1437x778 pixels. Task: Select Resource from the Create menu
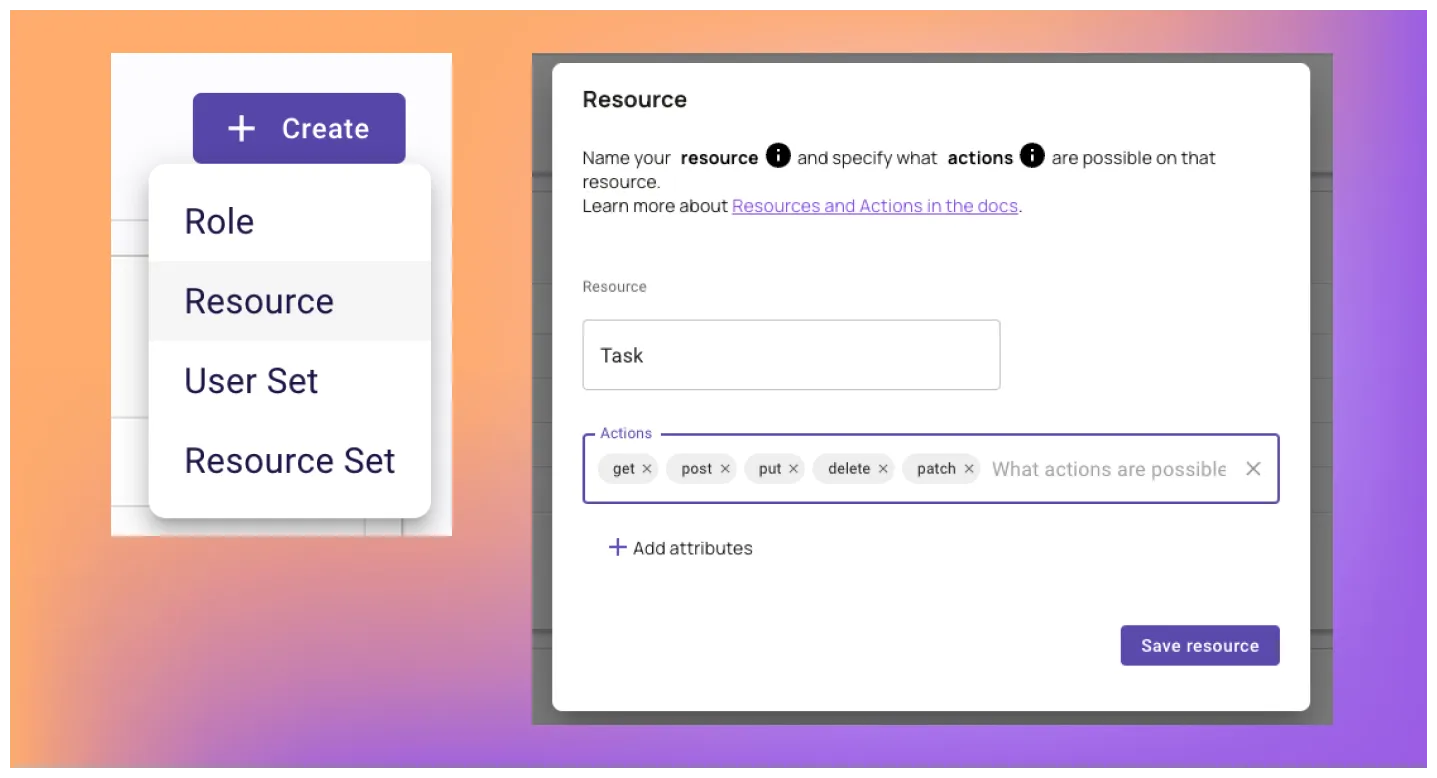click(259, 301)
